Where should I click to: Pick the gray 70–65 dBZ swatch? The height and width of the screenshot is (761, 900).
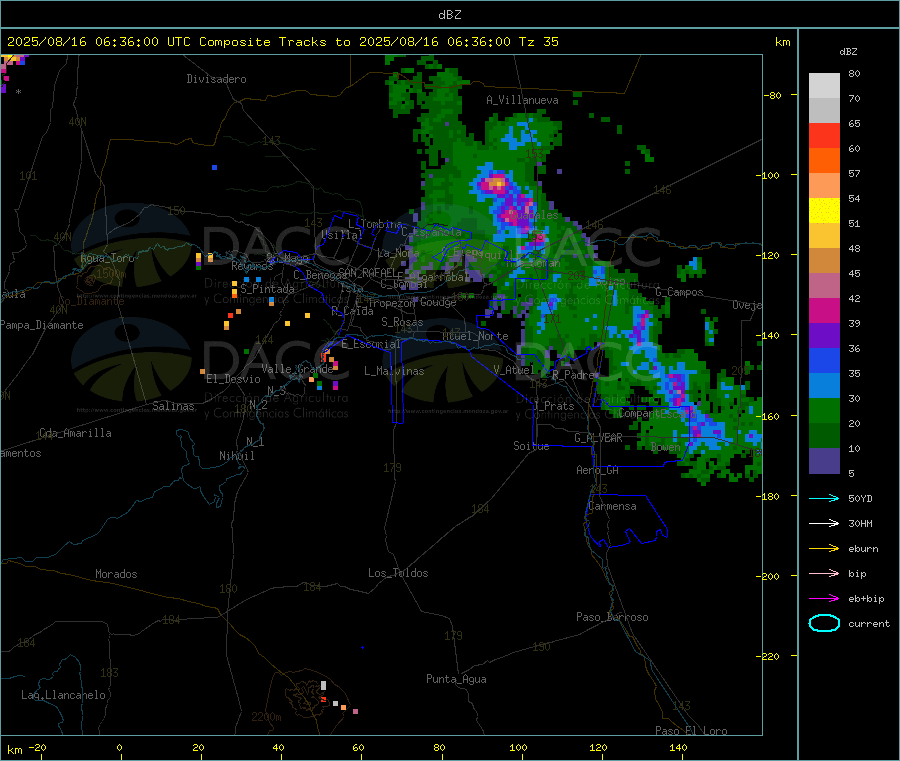(x=824, y=111)
